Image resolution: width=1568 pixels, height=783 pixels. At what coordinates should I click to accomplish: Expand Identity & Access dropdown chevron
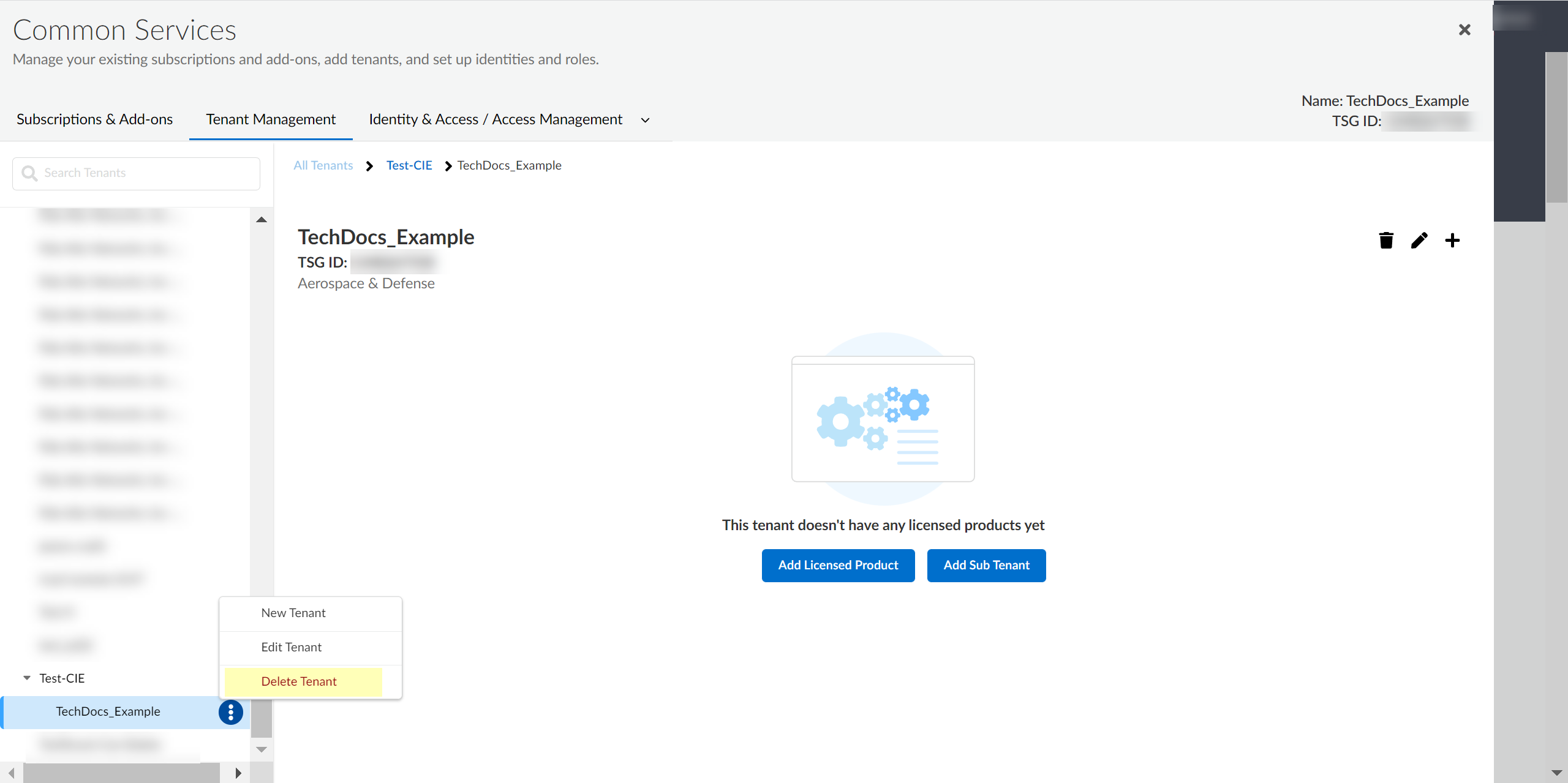[x=645, y=120]
